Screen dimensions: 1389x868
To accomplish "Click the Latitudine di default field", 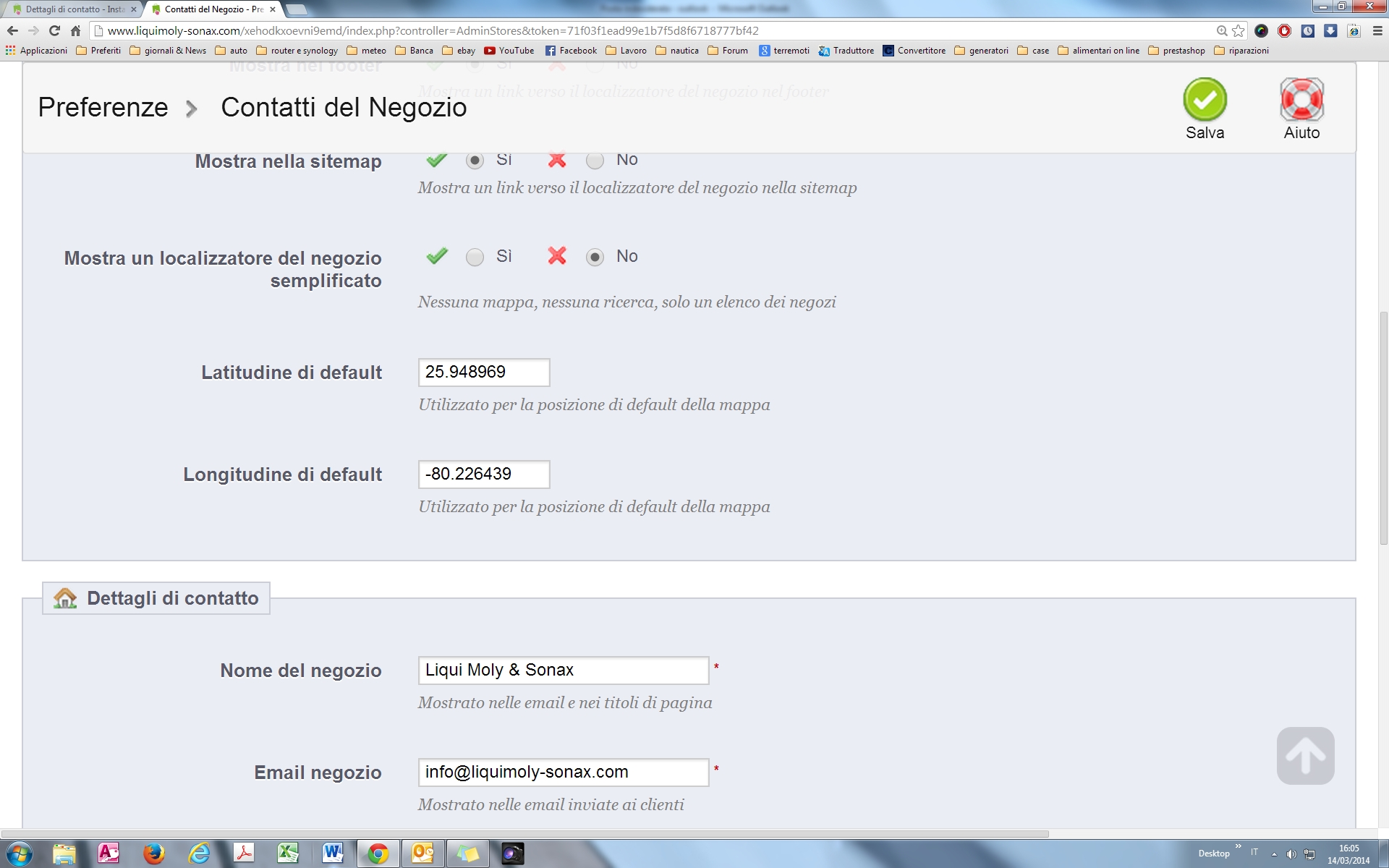I will click(x=483, y=373).
